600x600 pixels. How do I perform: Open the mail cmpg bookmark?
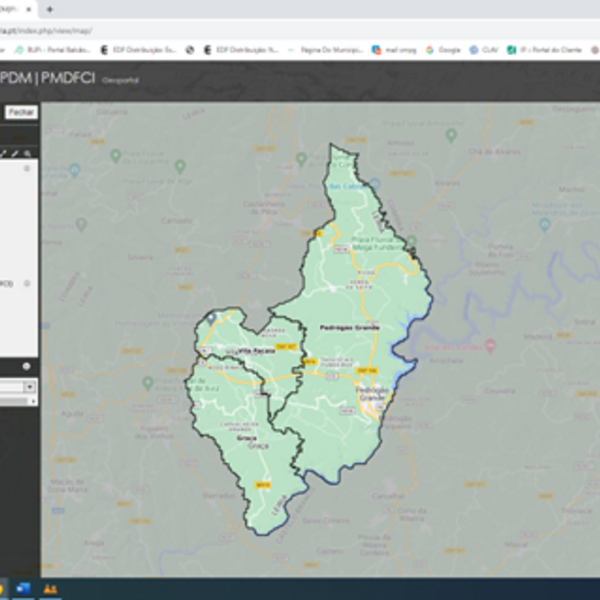(x=396, y=48)
